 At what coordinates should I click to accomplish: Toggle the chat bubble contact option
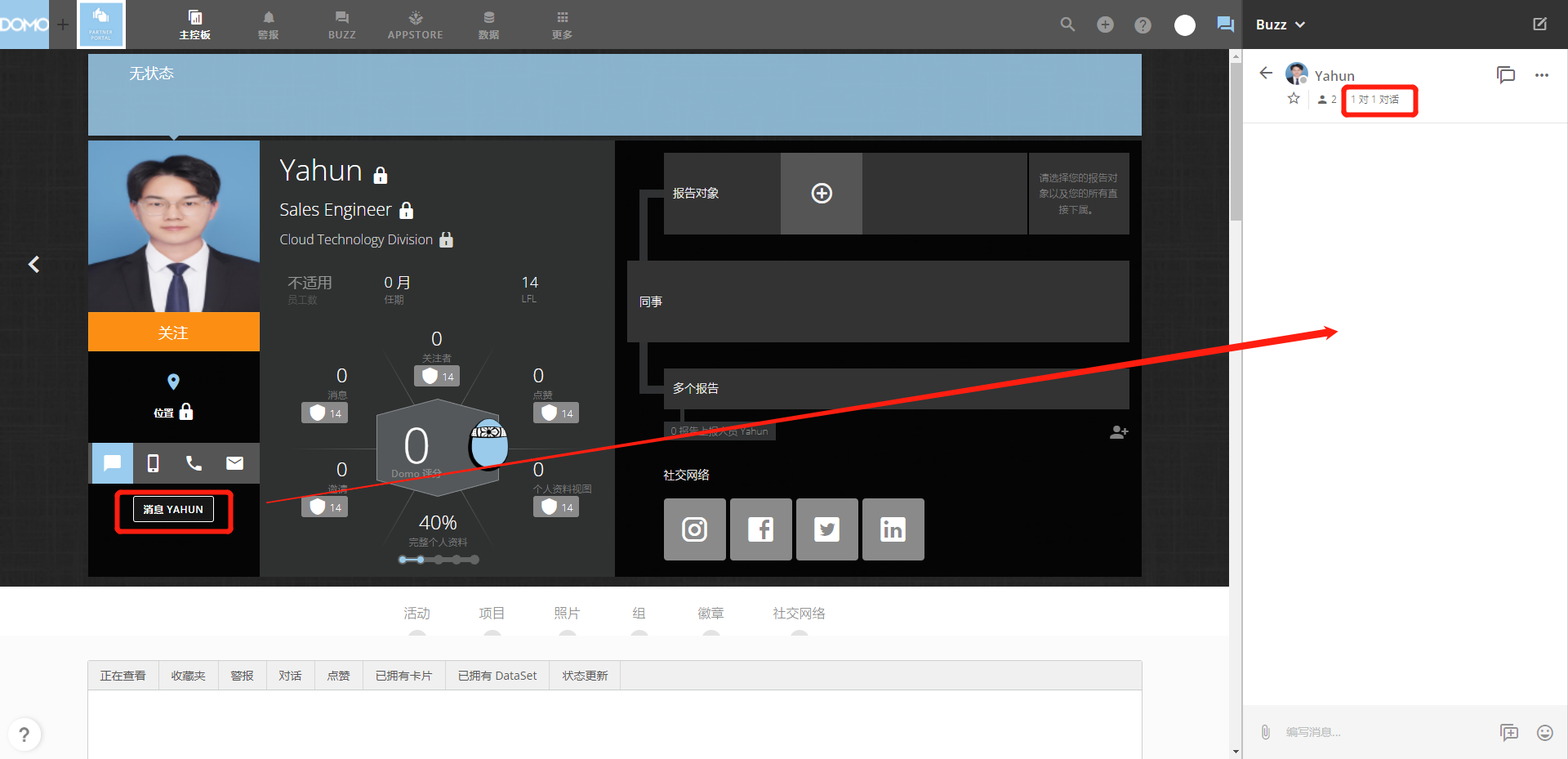[112, 463]
